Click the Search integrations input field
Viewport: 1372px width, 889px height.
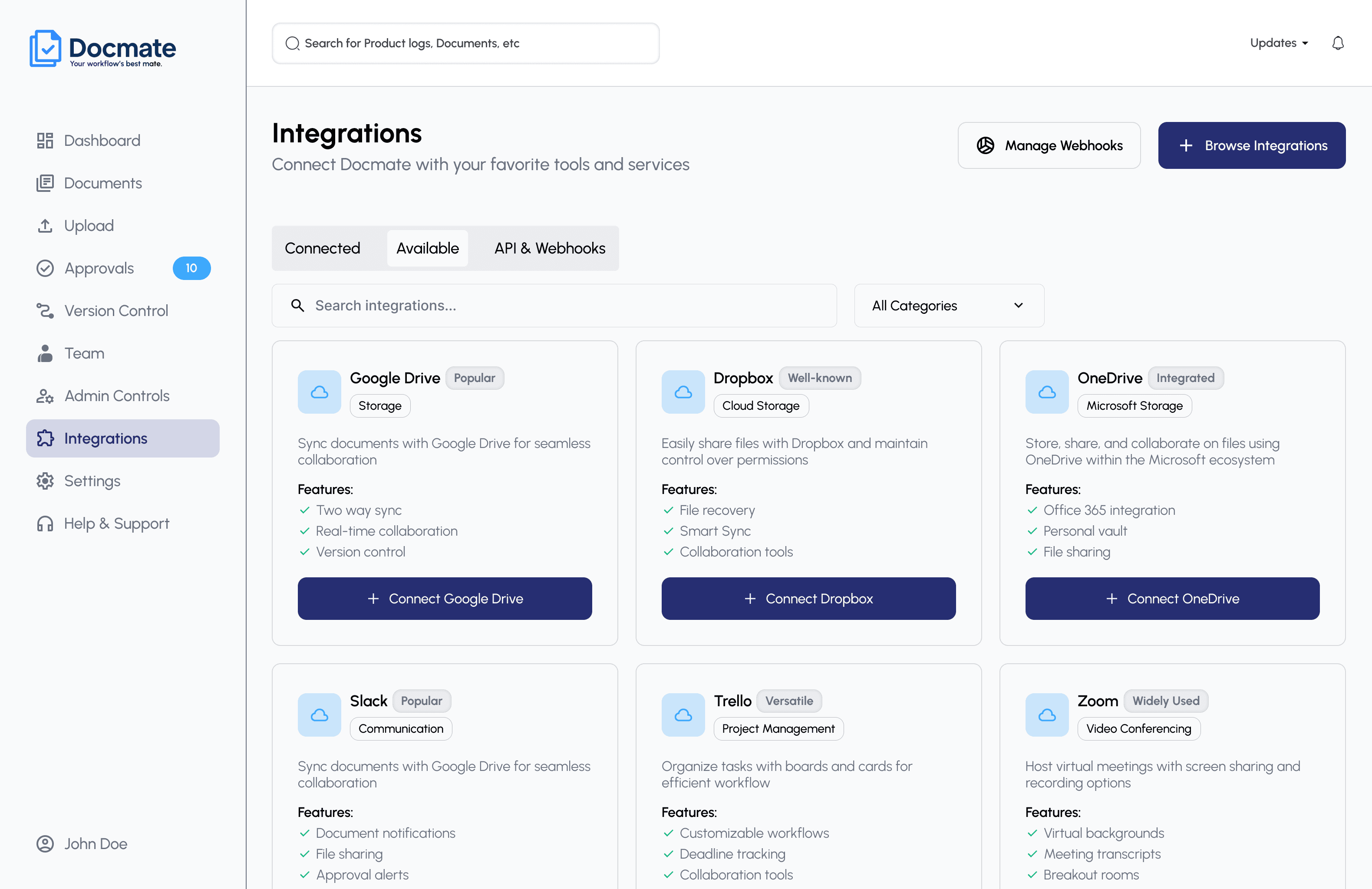(x=554, y=306)
